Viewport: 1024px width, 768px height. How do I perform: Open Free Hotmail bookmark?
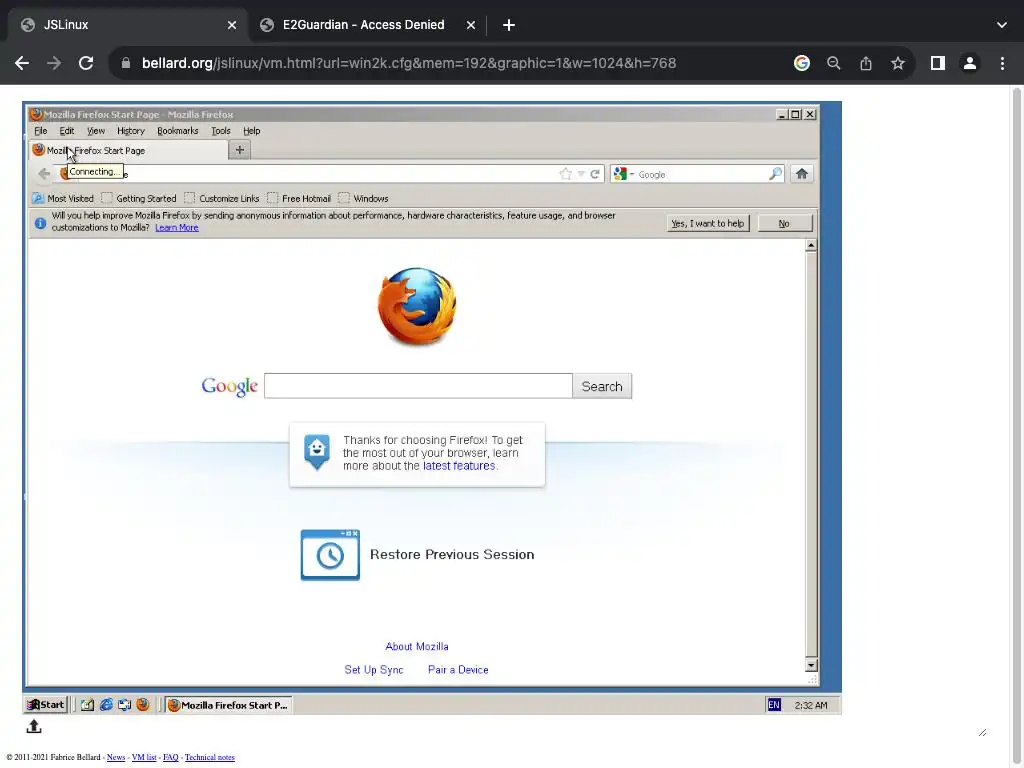click(x=299, y=199)
